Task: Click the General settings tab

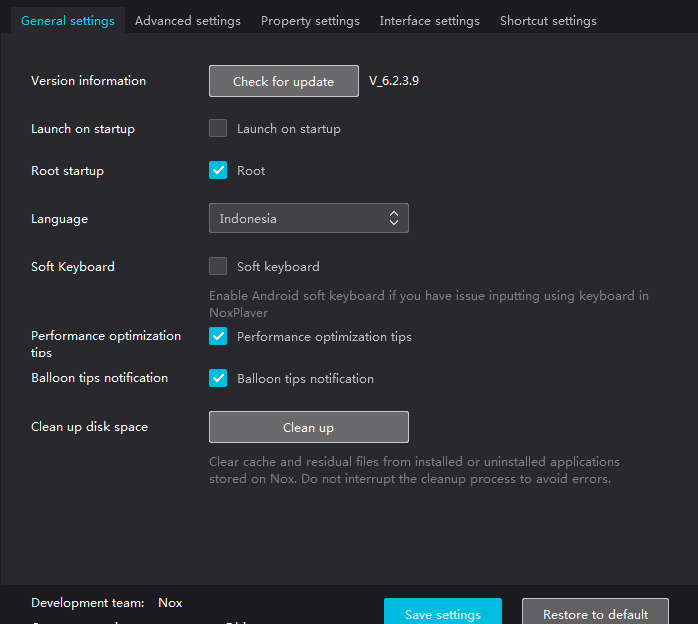Action: 67,20
